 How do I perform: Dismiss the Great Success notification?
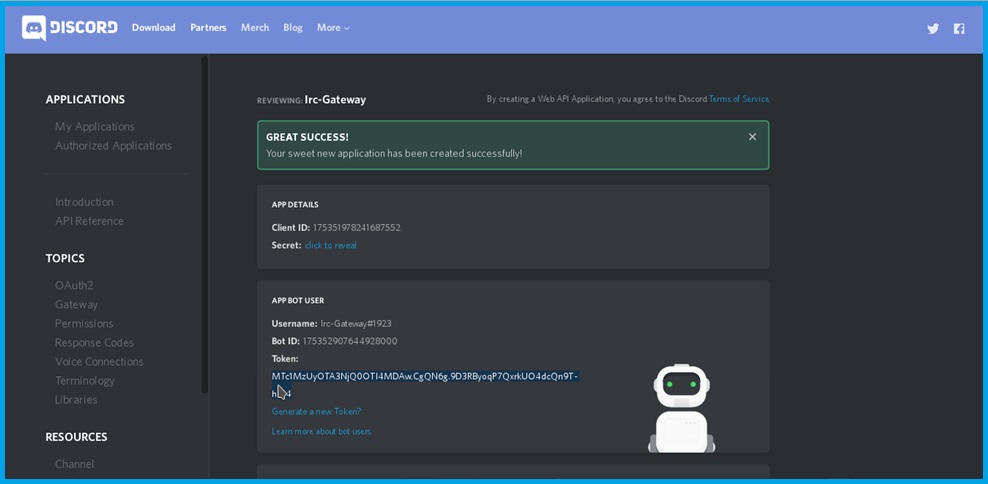click(752, 137)
